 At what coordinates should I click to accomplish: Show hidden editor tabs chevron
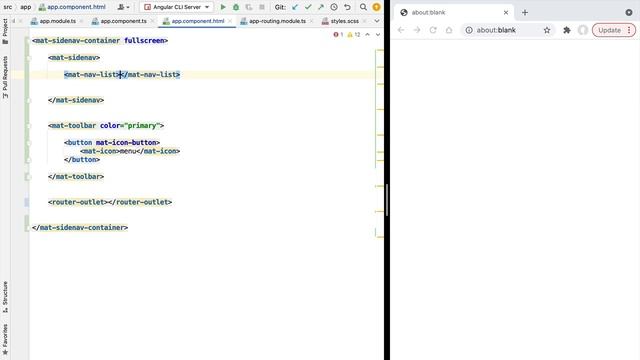coord(377,21)
